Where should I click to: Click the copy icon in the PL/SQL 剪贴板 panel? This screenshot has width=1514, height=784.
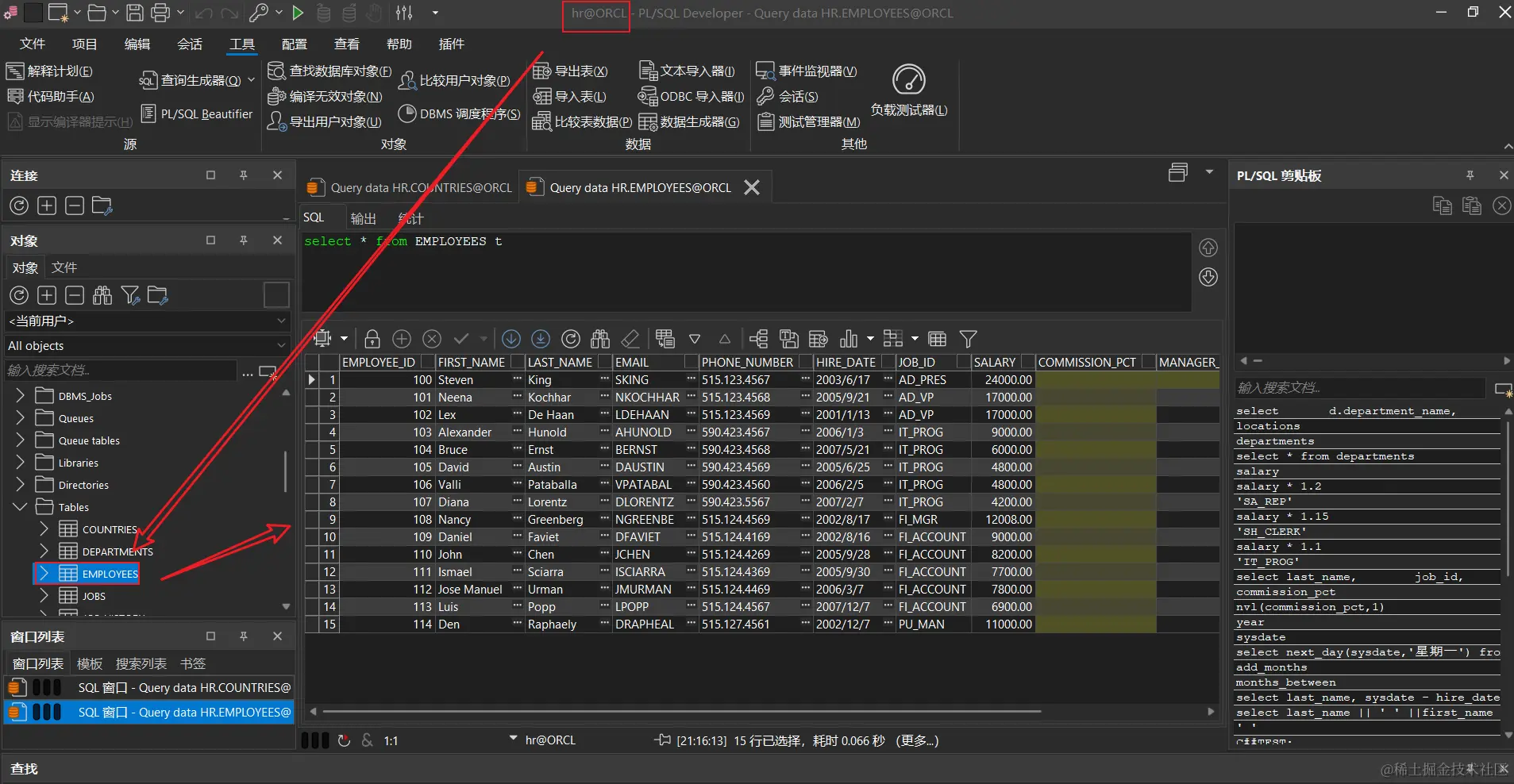click(x=1443, y=206)
